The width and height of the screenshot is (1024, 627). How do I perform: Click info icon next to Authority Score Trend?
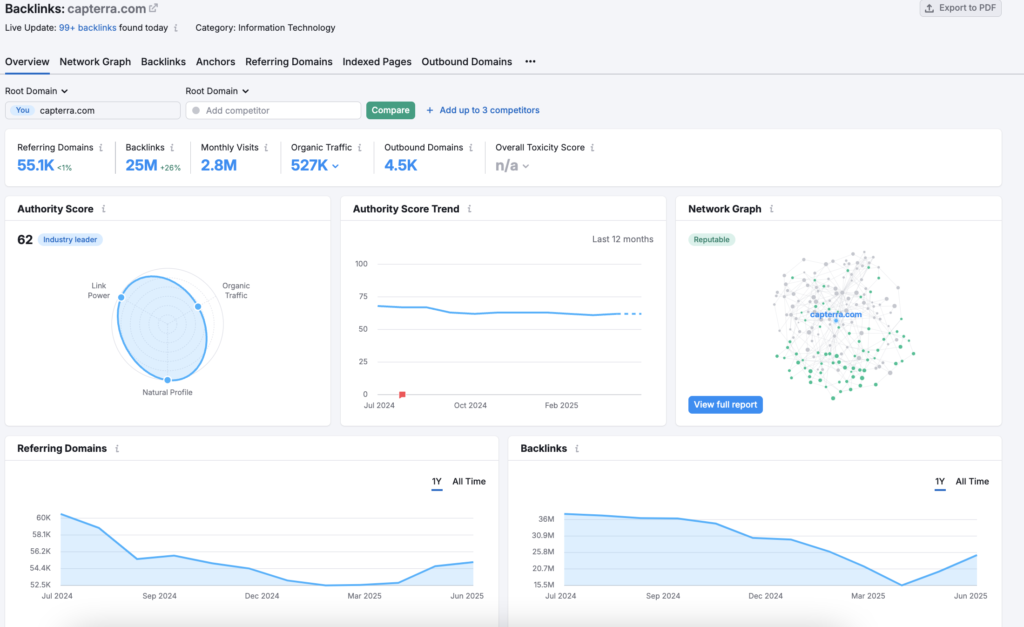tap(469, 209)
